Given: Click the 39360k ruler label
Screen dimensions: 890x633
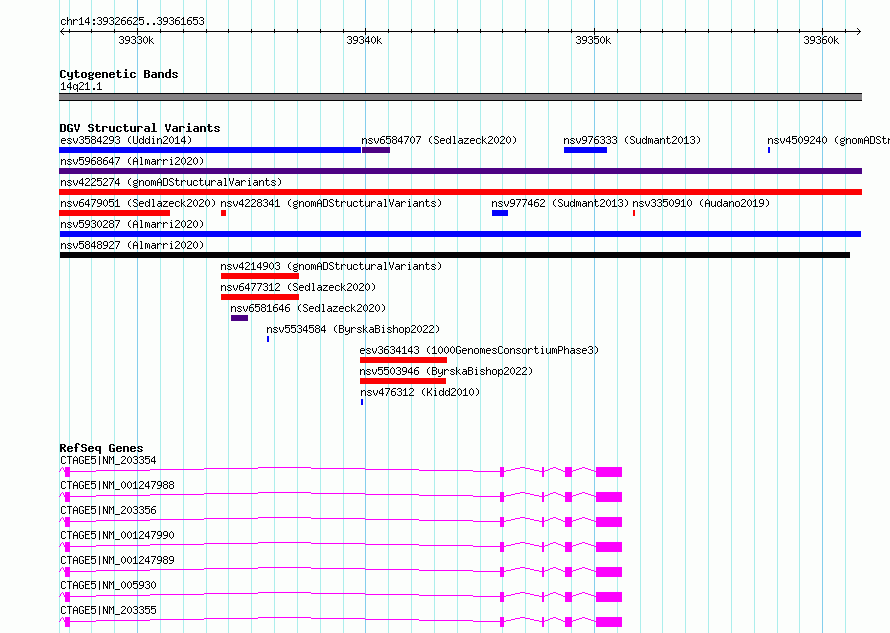Looking at the screenshot, I should click(x=821, y=40).
